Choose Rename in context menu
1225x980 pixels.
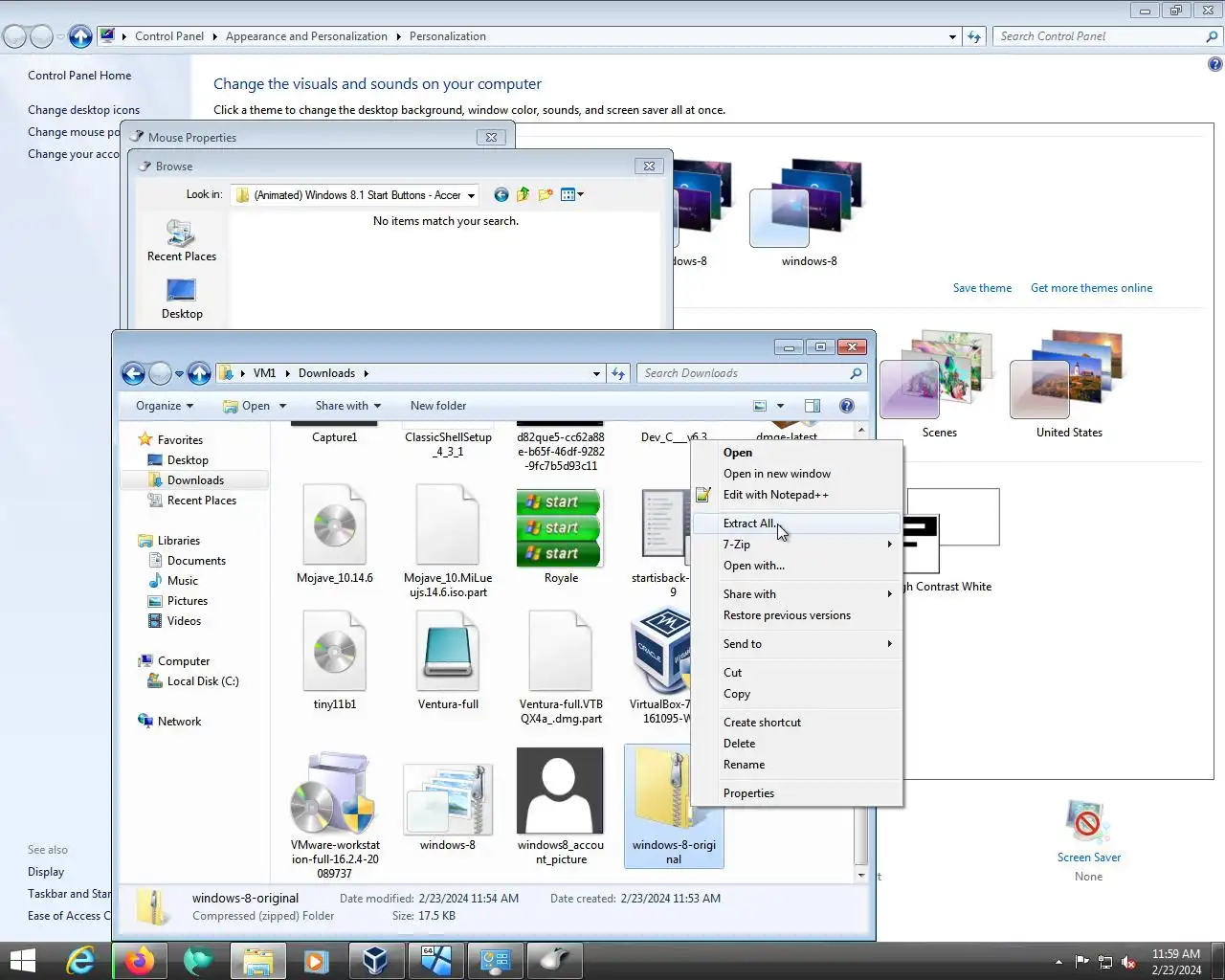744,765
